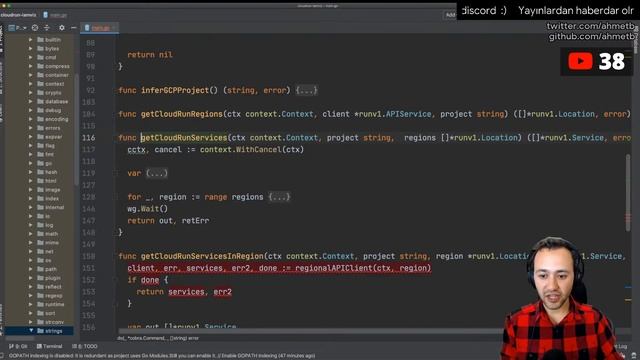Click the fmt folder icon
The width and height of the screenshot is (640, 360).
[40, 154]
